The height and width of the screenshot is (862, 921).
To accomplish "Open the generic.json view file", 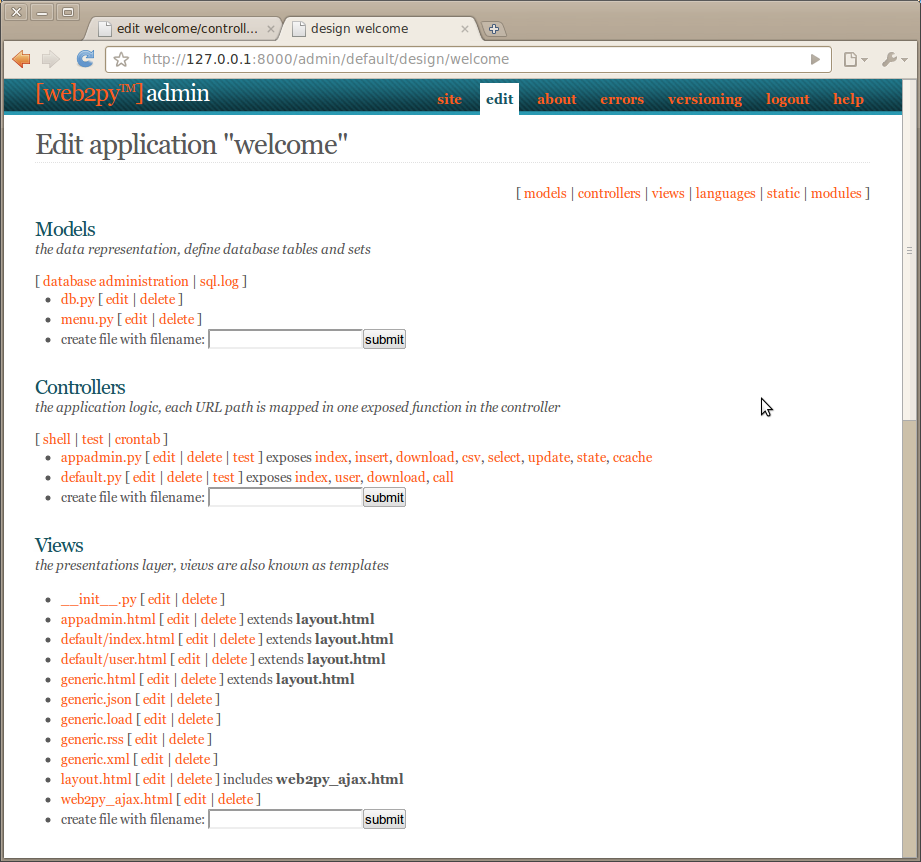I will (x=96, y=699).
